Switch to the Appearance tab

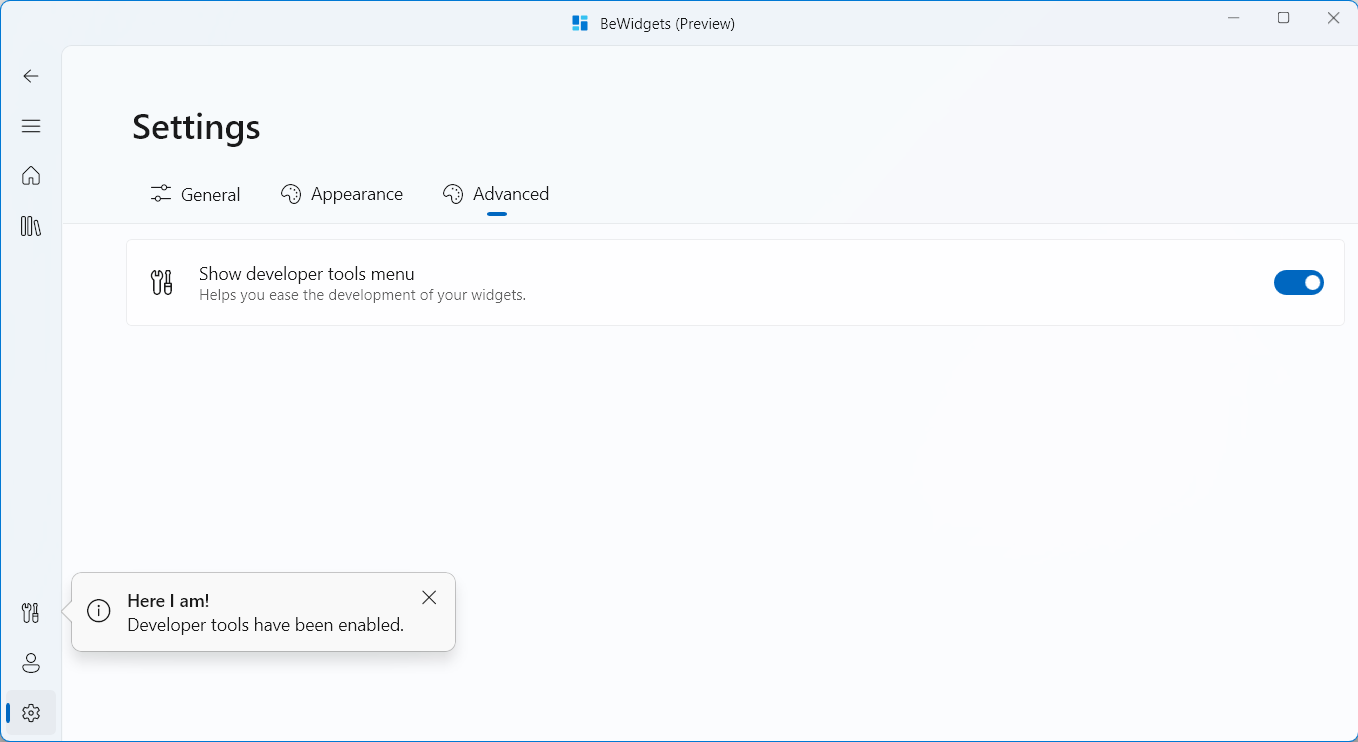342,194
